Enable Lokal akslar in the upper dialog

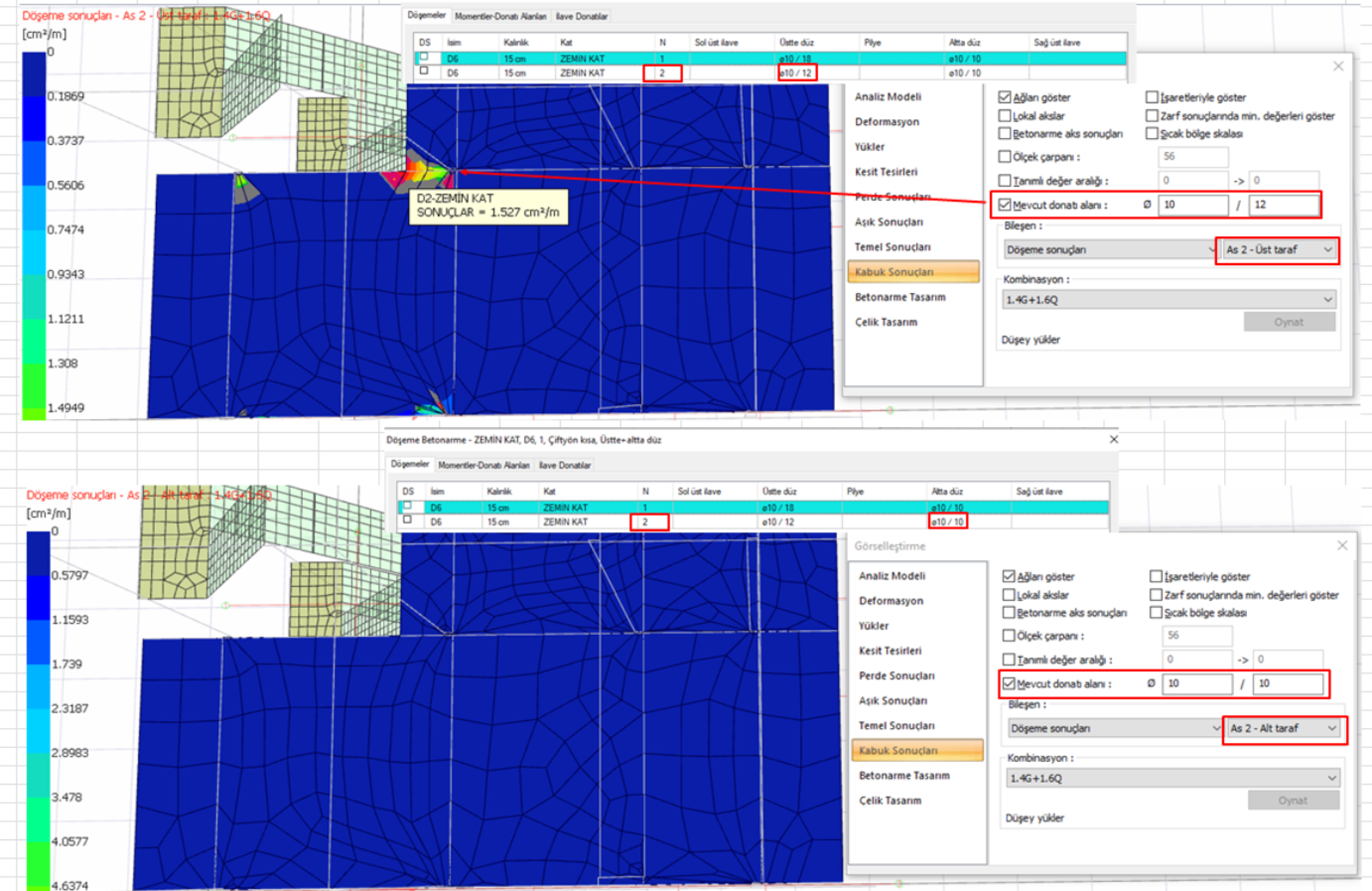1004,115
